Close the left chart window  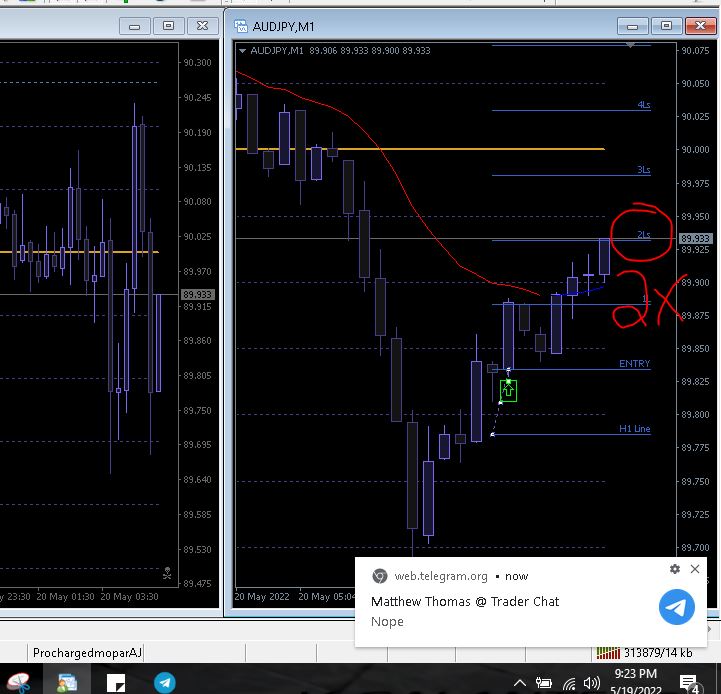(x=202, y=26)
